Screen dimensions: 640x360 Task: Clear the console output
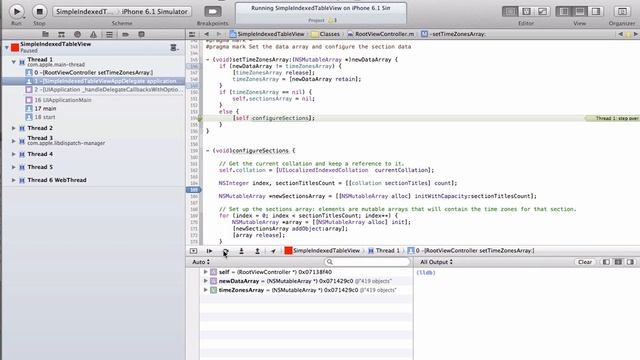tap(585, 262)
